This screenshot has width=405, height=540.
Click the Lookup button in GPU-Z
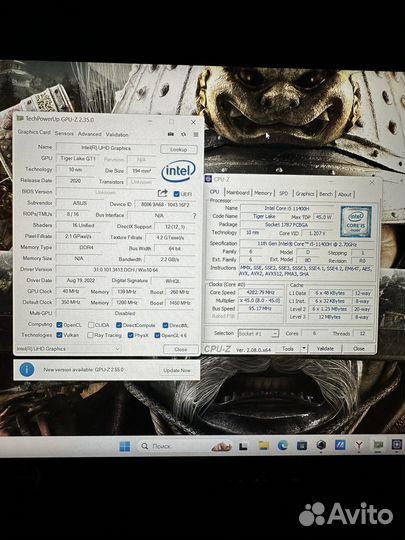179,149
